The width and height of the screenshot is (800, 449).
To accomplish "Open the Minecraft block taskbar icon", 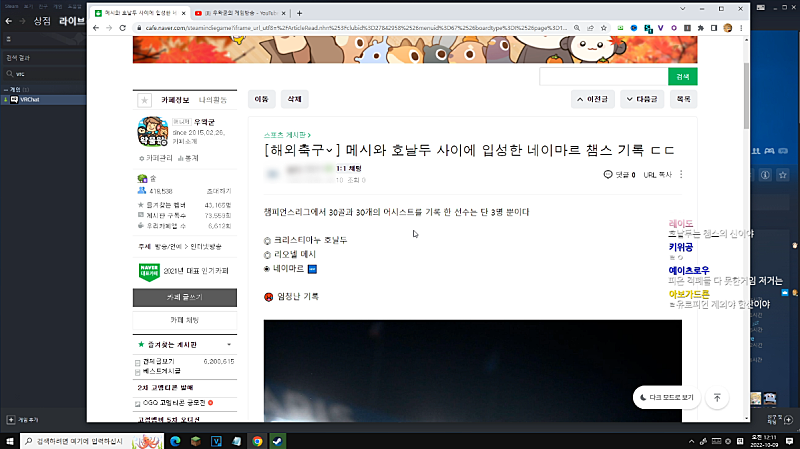I will [196, 441].
